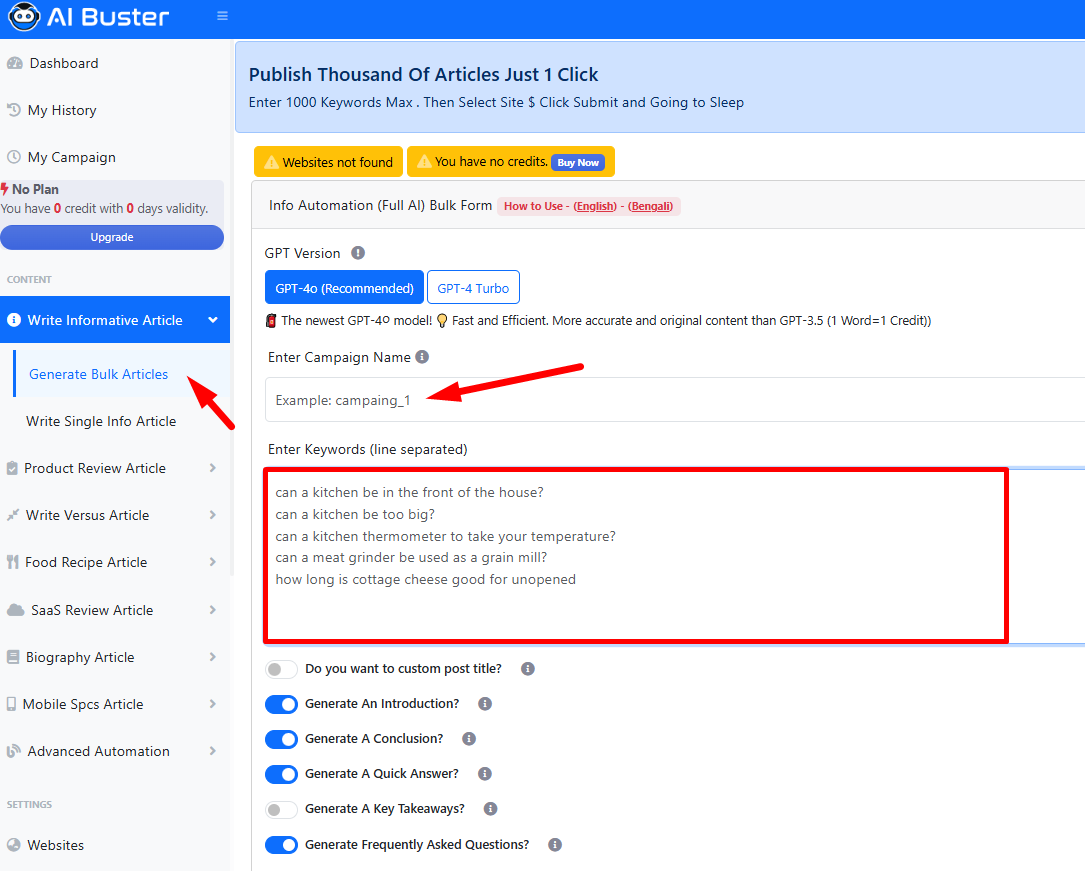Expand the SaaS Review Article chevron
Viewport: 1085px width, 871px height.
pyautogui.click(x=212, y=610)
